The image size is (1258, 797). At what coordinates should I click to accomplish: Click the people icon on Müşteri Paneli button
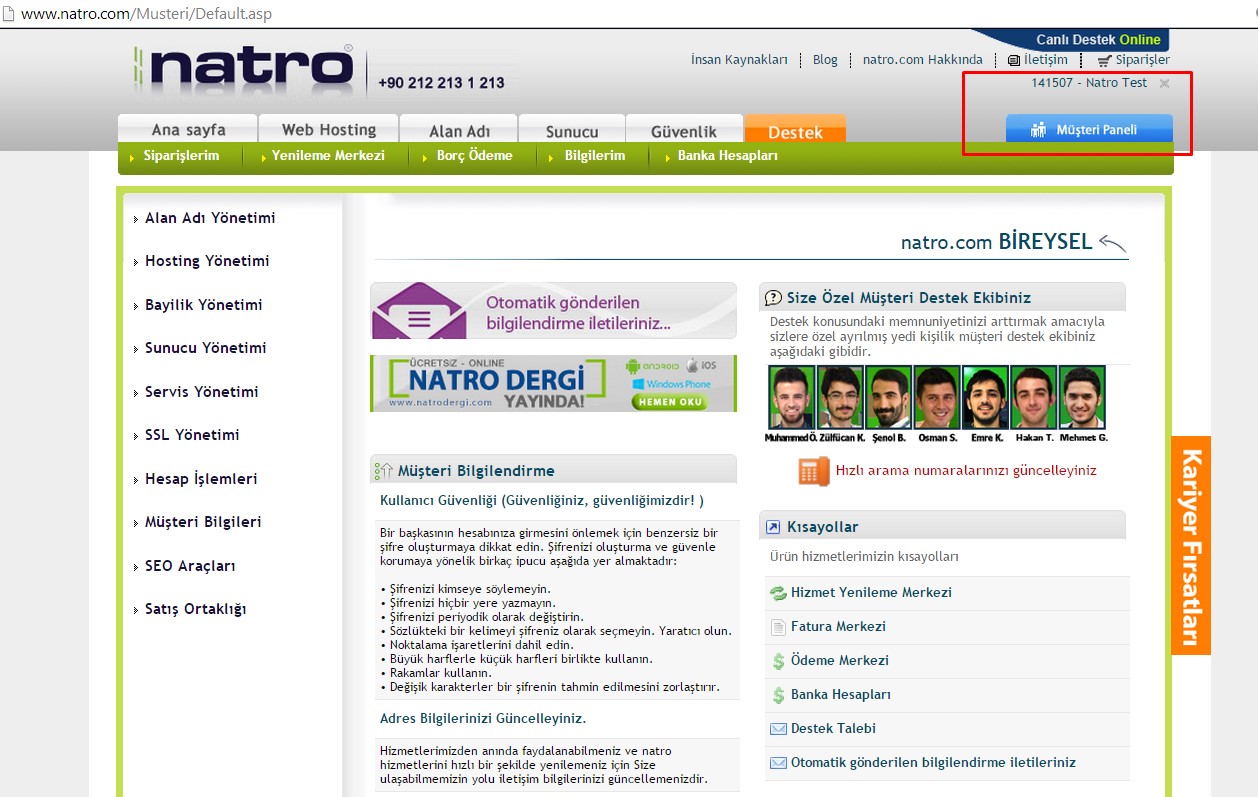[x=1038, y=130]
